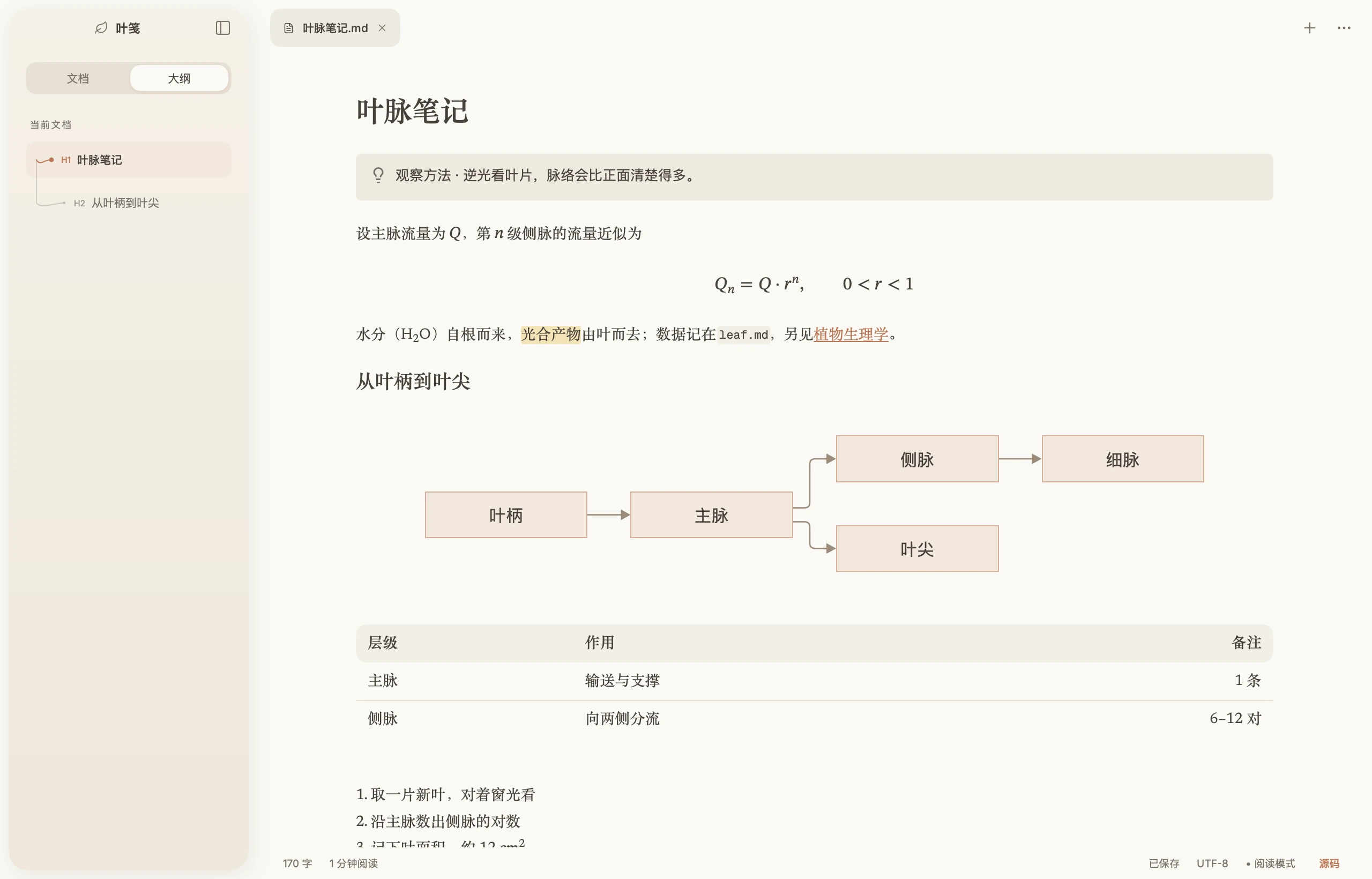Open the more options ellipsis menu
The image size is (1372, 879).
pos(1344,28)
